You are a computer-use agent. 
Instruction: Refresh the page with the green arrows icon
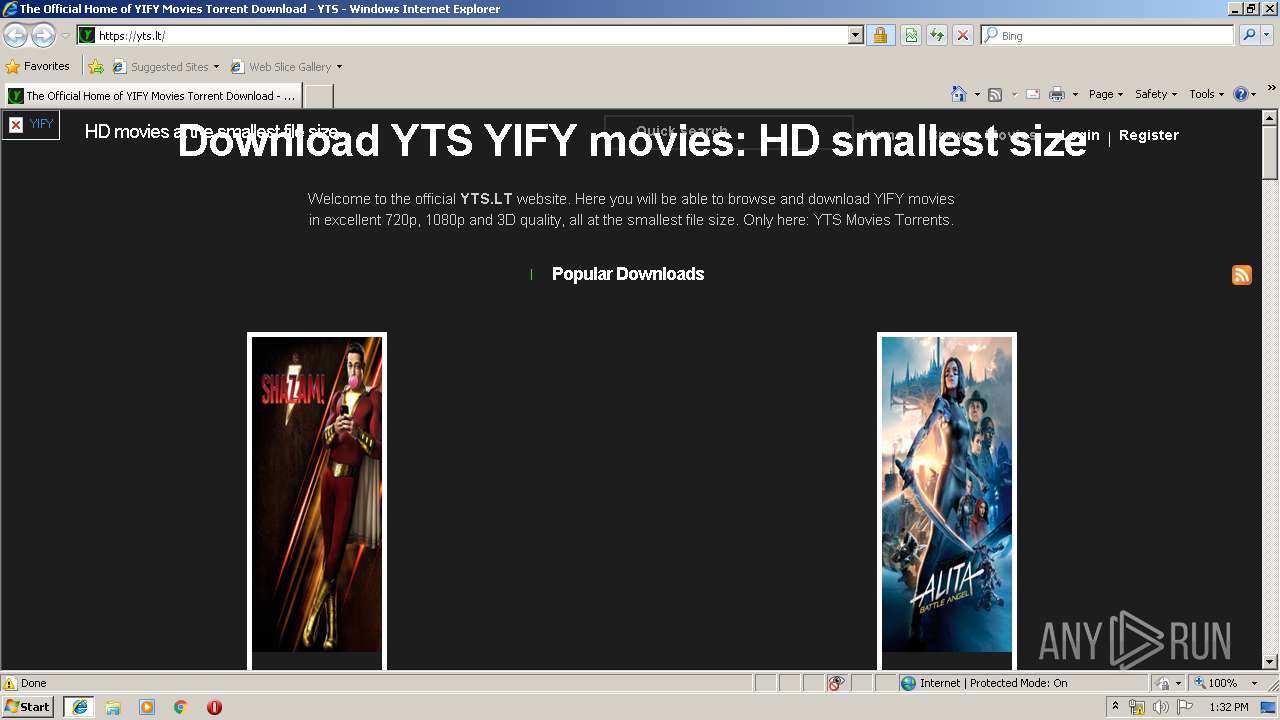[x=937, y=35]
